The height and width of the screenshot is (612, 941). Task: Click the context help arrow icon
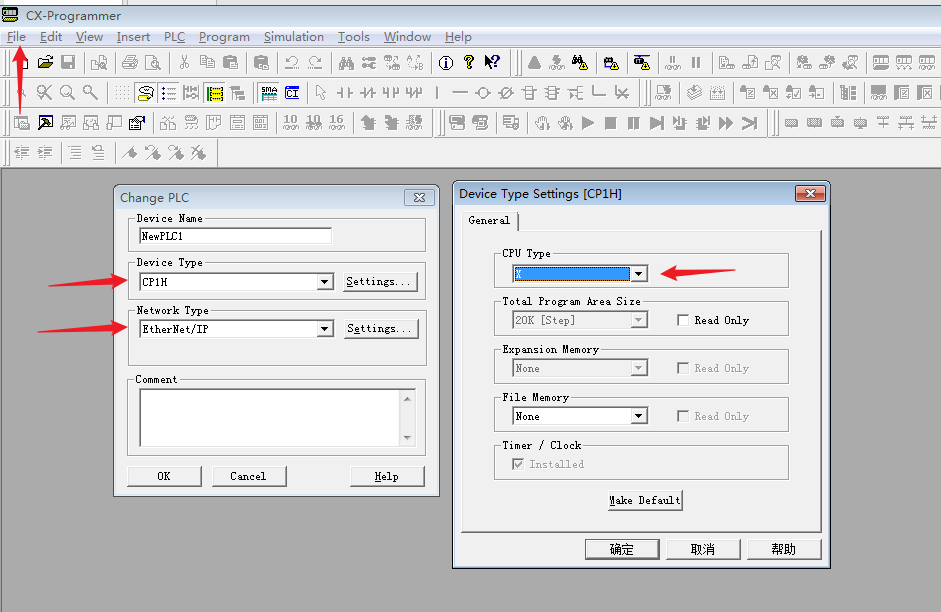pos(492,63)
